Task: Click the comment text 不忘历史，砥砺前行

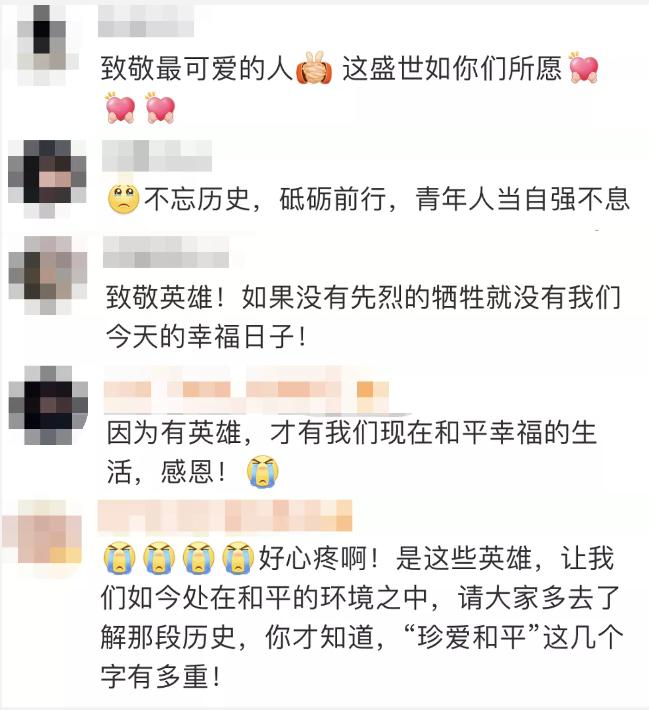Action: (x=265, y=199)
